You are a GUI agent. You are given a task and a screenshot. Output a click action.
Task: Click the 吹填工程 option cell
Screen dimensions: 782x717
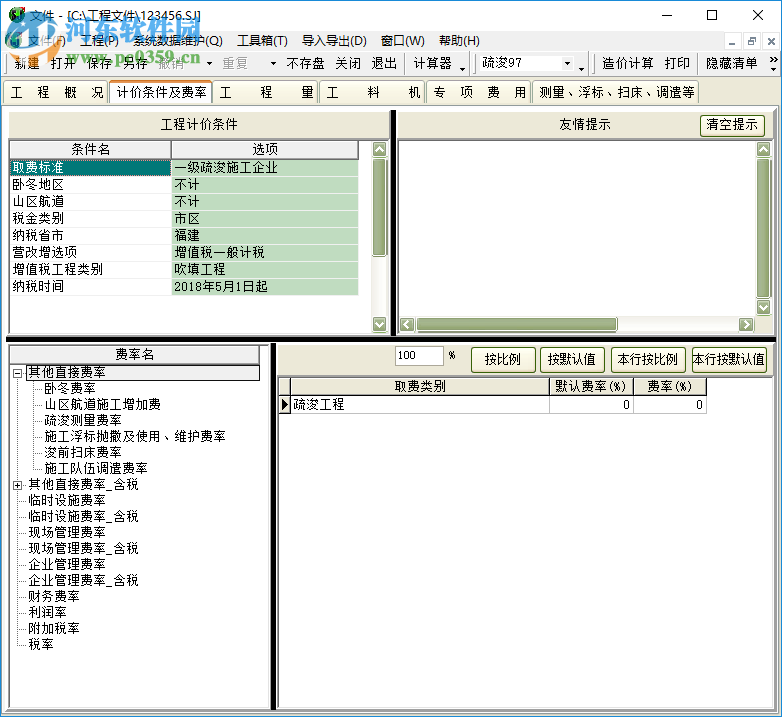point(265,269)
